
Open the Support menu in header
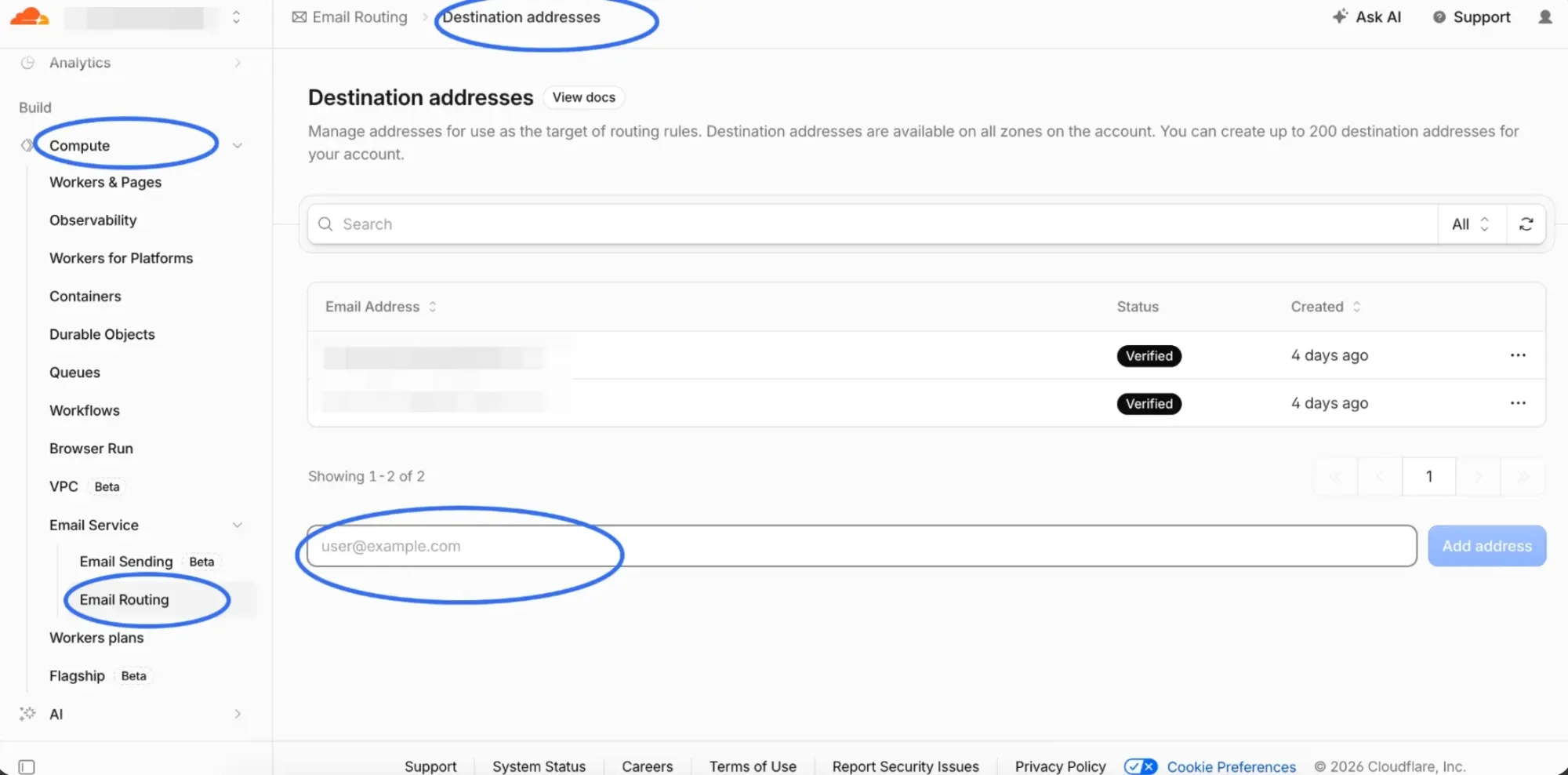pos(1472,17)
